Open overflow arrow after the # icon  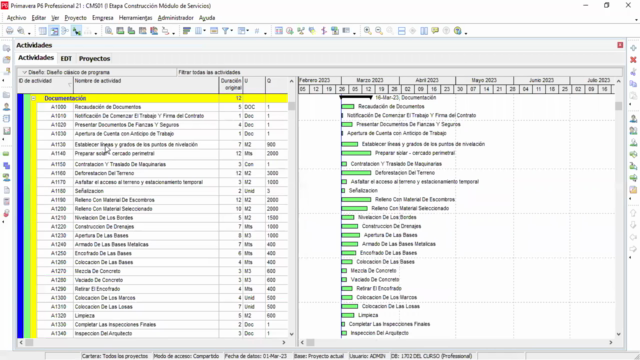[x=265, y=33]
